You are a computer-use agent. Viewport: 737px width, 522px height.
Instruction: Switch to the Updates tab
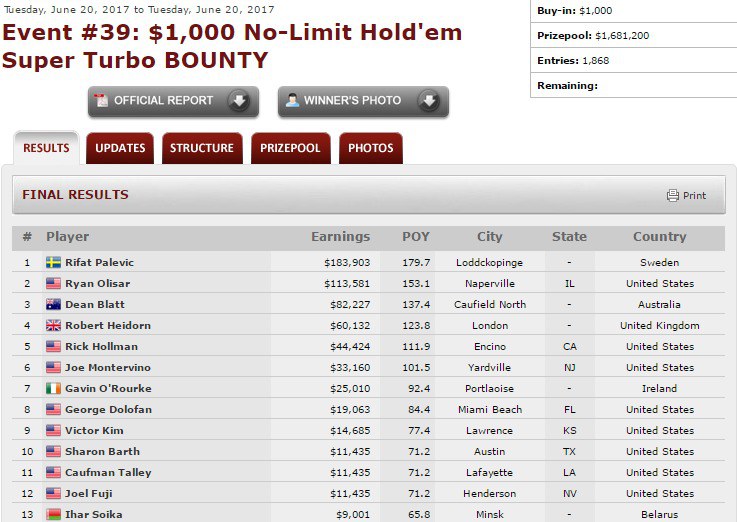click(x=120, y=148)
